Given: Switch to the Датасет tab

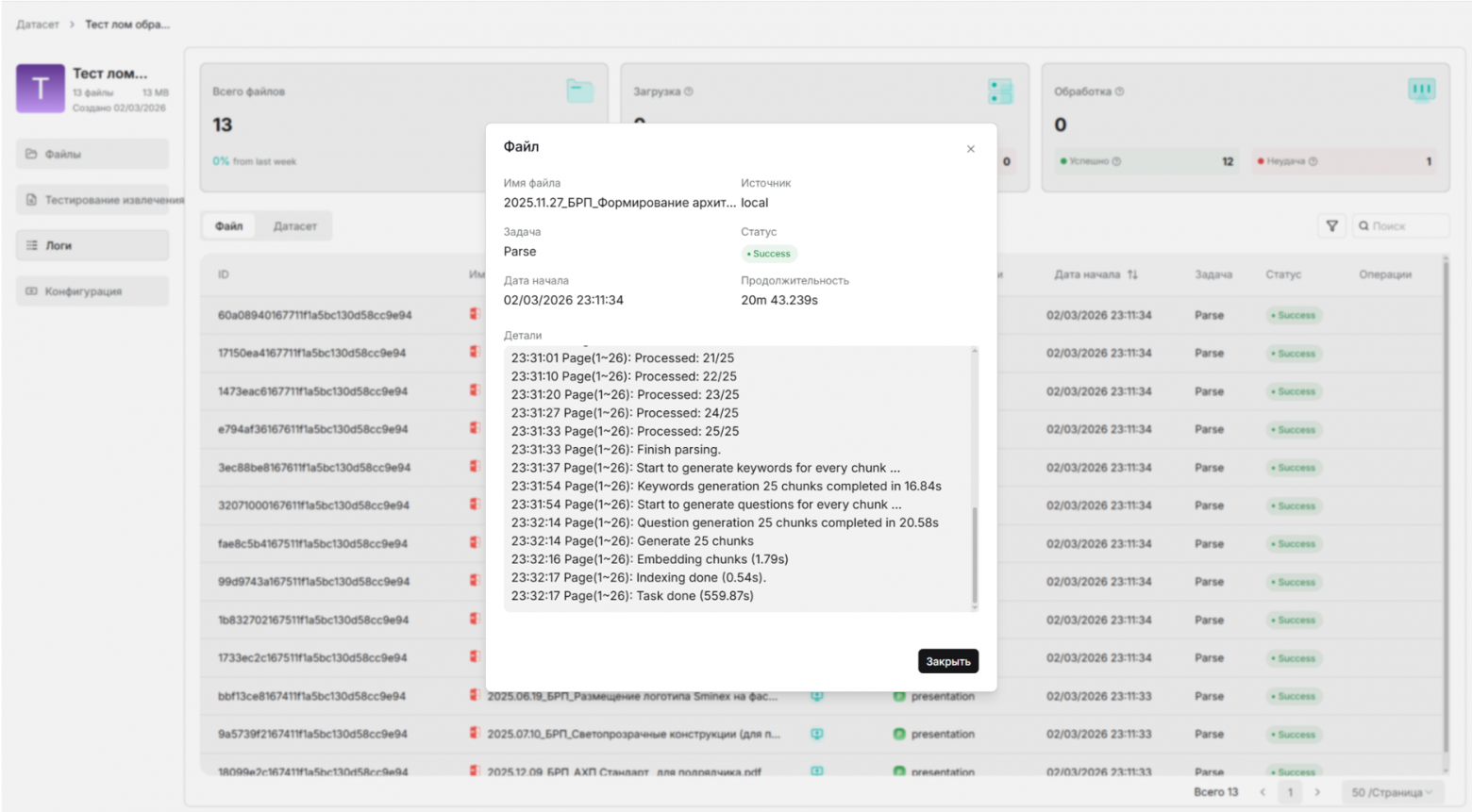Looking at the screenshot, I should (295, 226).
